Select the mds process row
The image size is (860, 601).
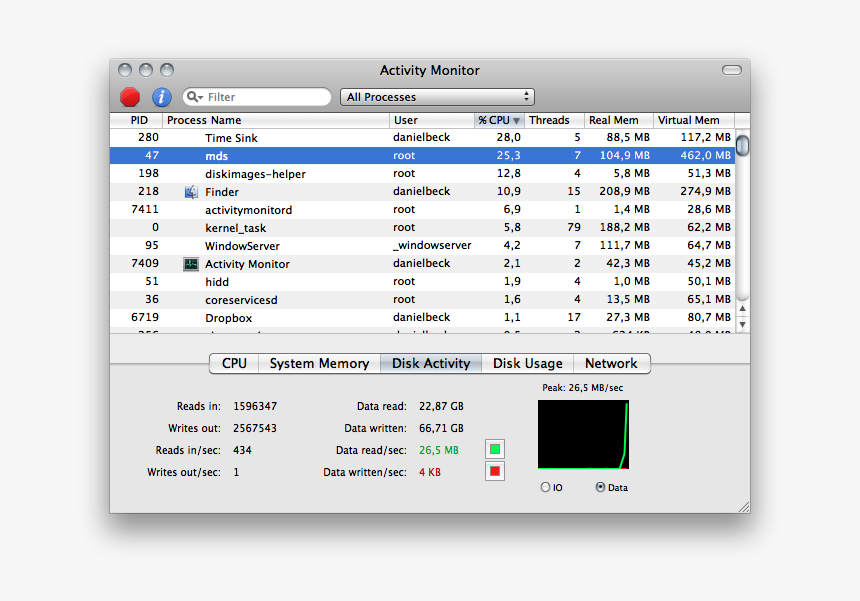422,156
